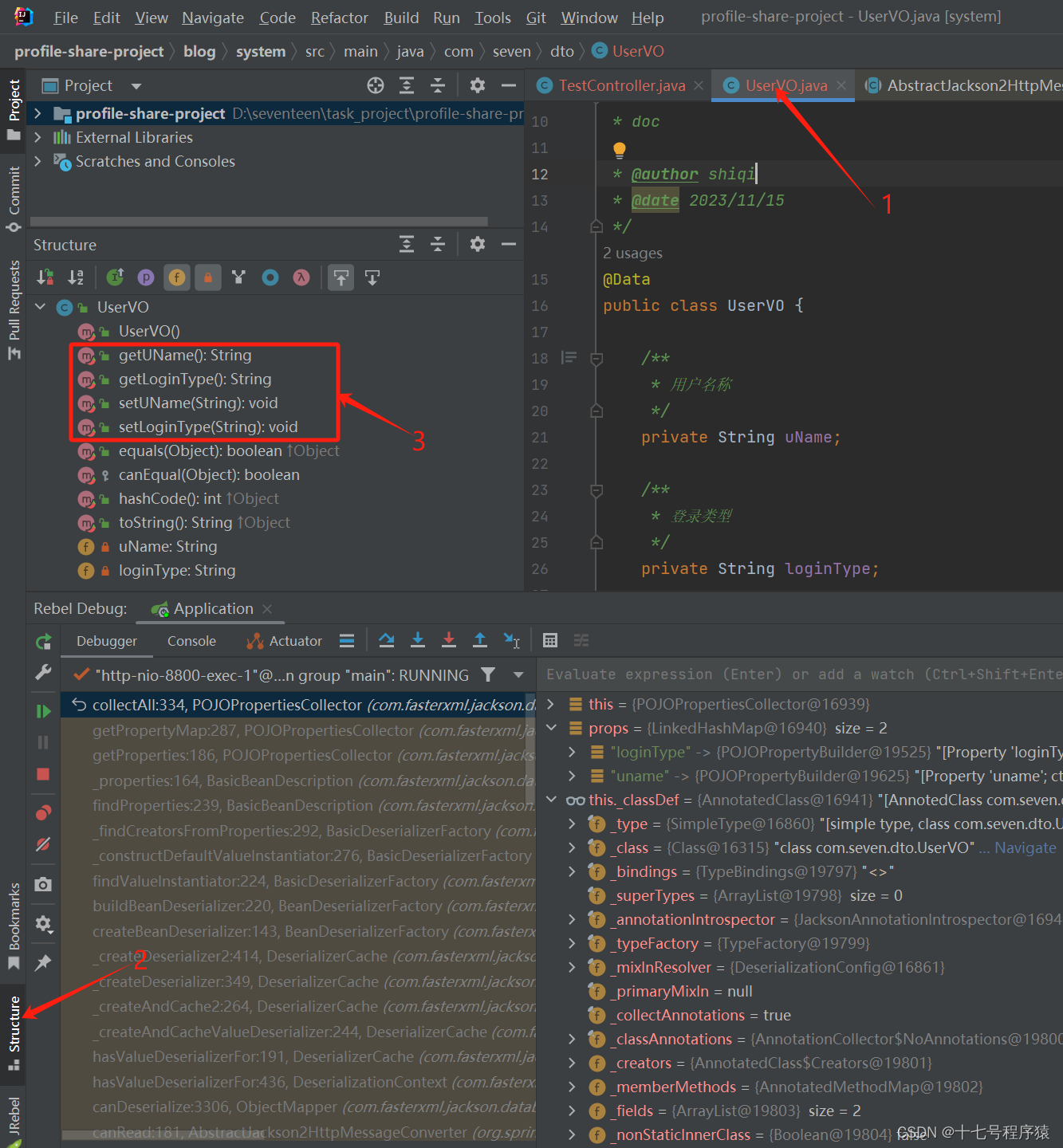Expand 'this' variable POJOPropertiesCollector
The image size is (1063, 1148).
[551, 704]
